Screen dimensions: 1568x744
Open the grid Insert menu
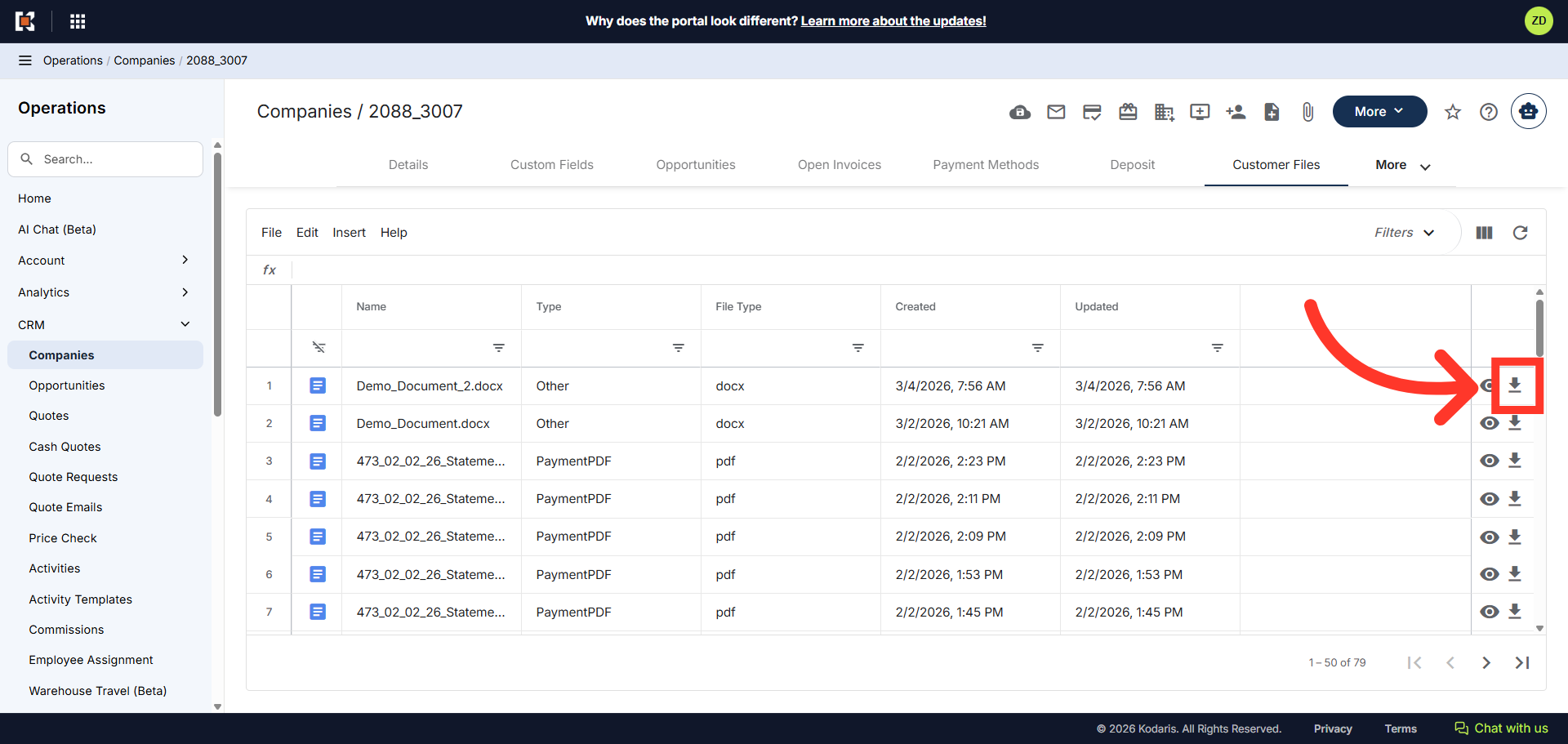[x=349, y=233]
